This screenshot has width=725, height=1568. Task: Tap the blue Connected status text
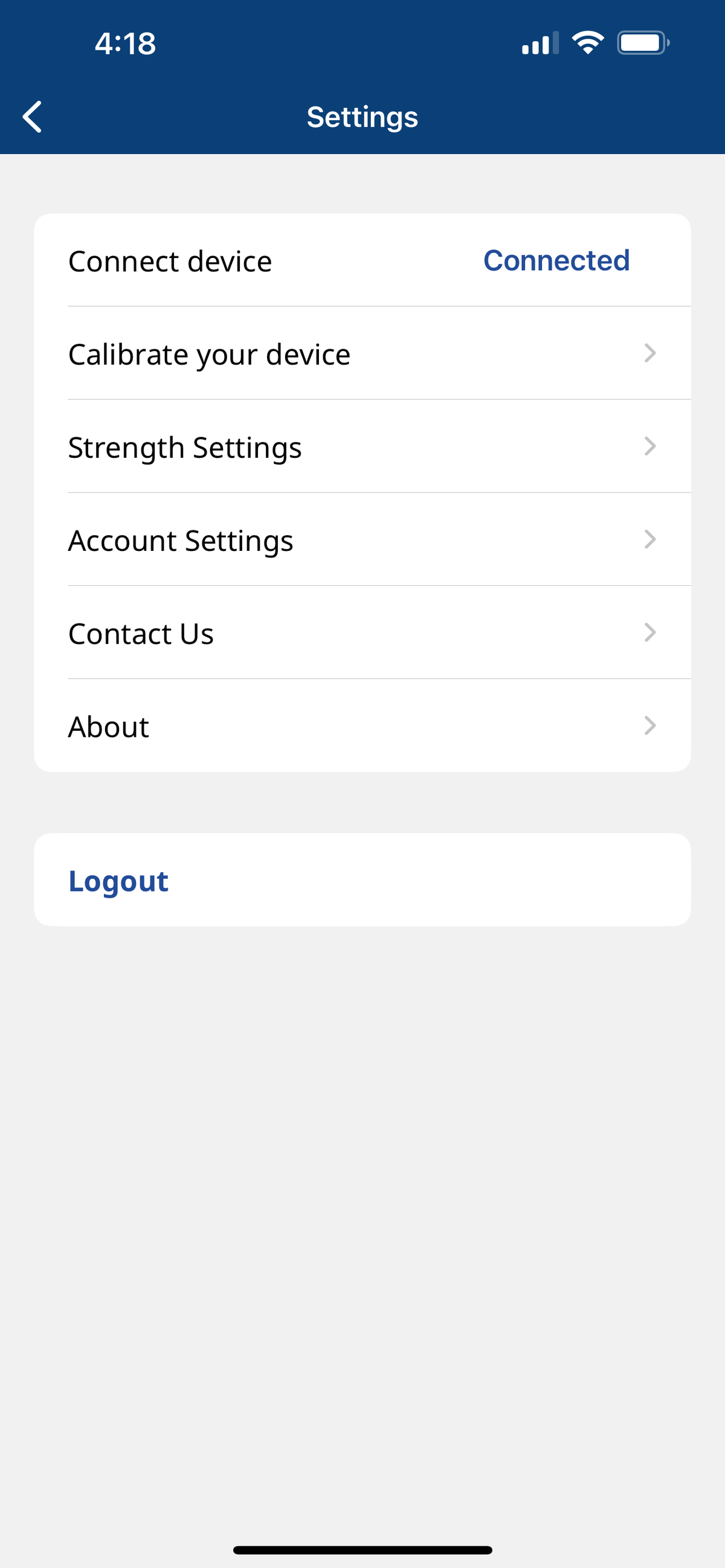(556, 260)
